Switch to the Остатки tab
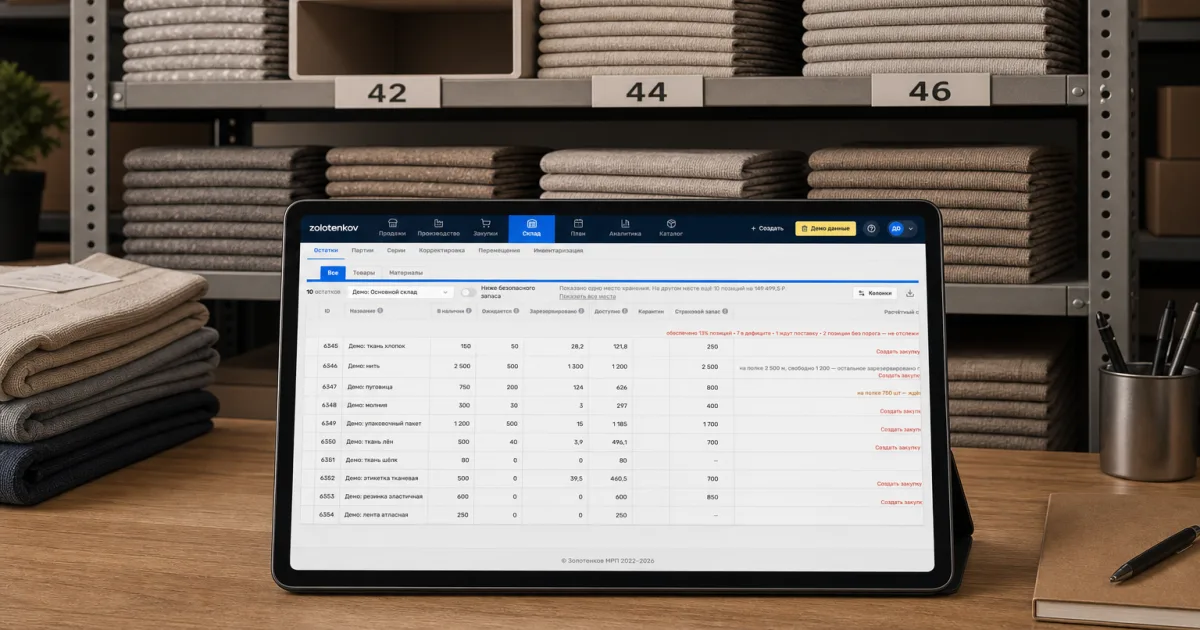 (x=326, y=250)
